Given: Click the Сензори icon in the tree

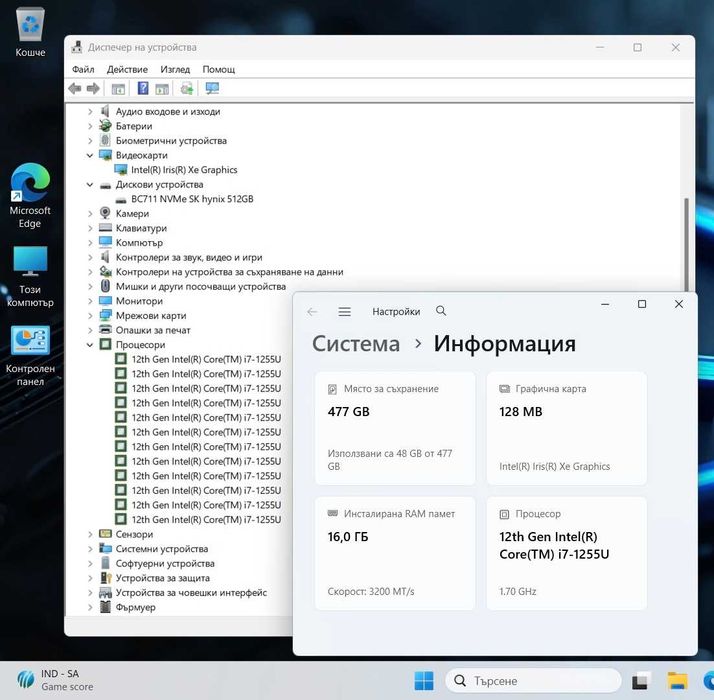Looking at the screenshot, I should pos(105,534).
